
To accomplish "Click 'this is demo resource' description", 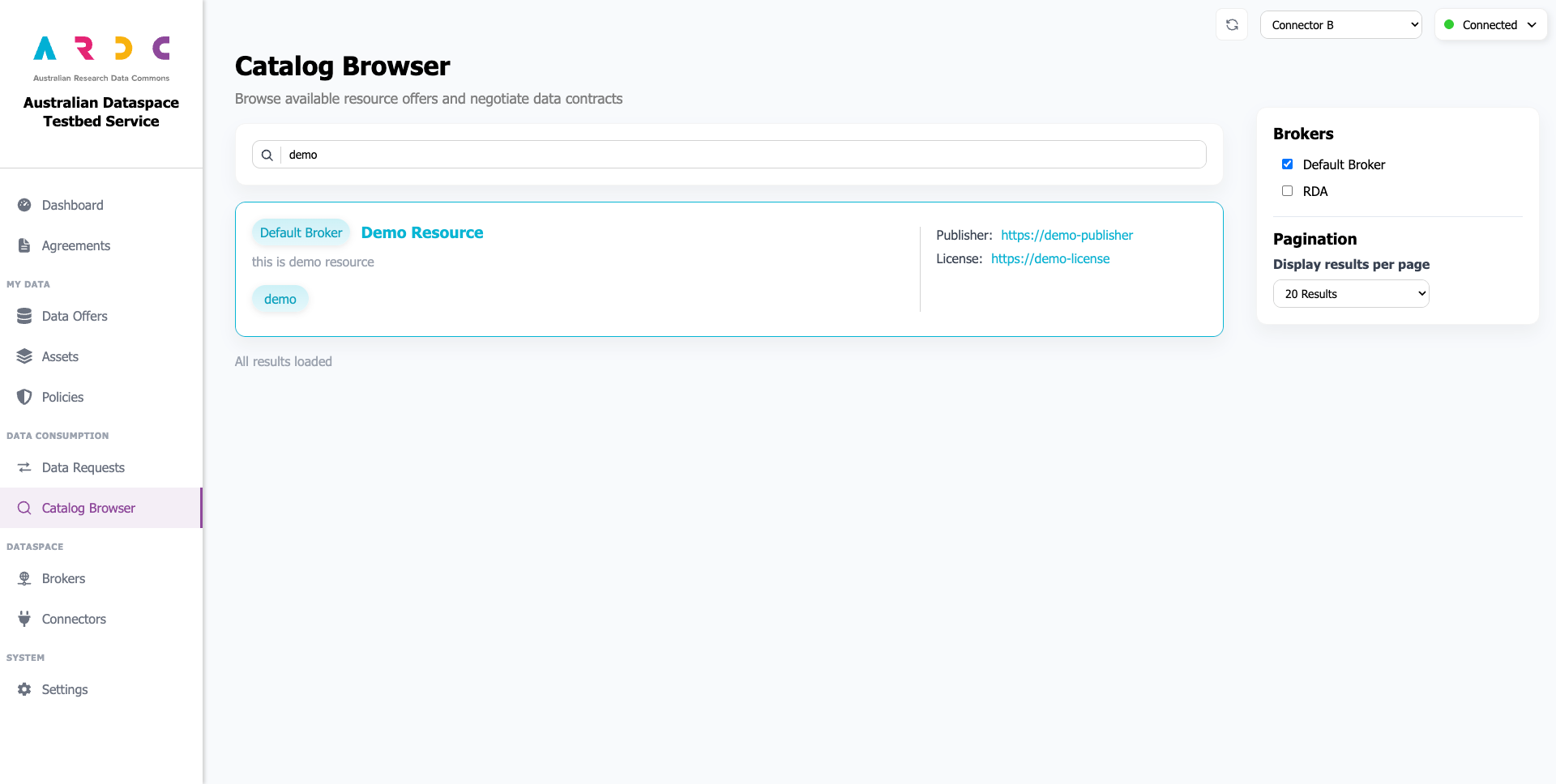I will [x=313, y=262].
